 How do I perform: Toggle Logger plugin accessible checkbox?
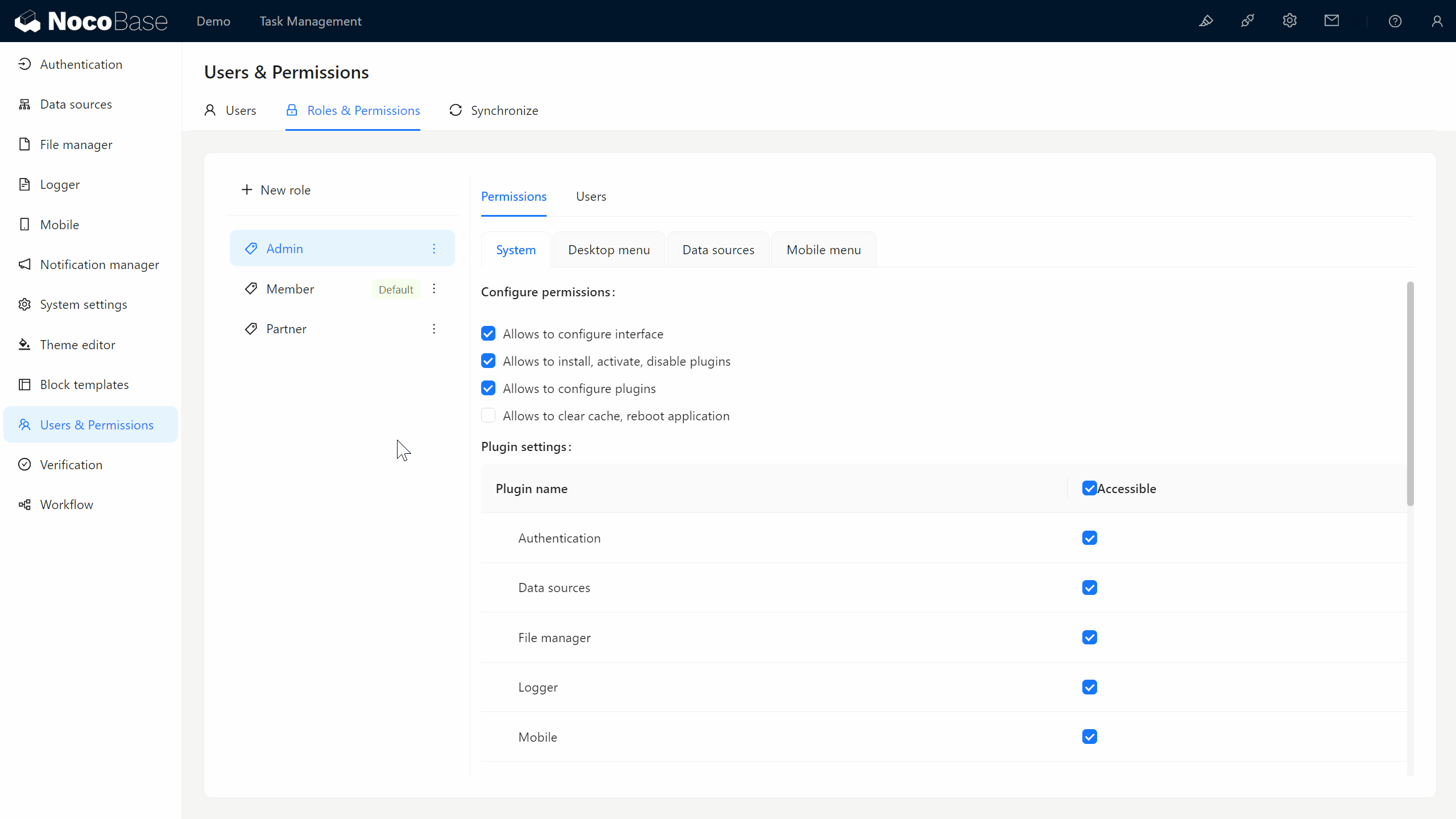point(1089,687)
